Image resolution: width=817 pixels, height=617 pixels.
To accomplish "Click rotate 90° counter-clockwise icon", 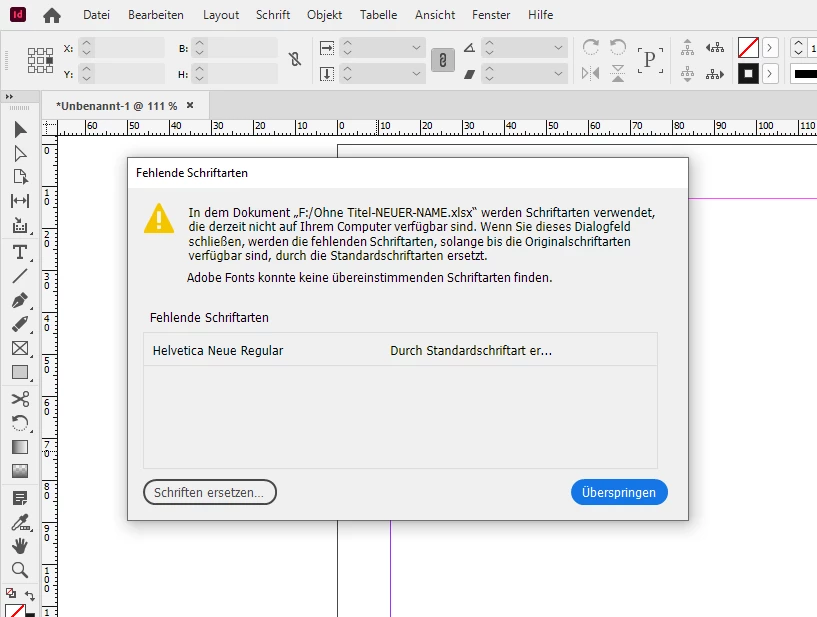I will click(x=618, y=47).
